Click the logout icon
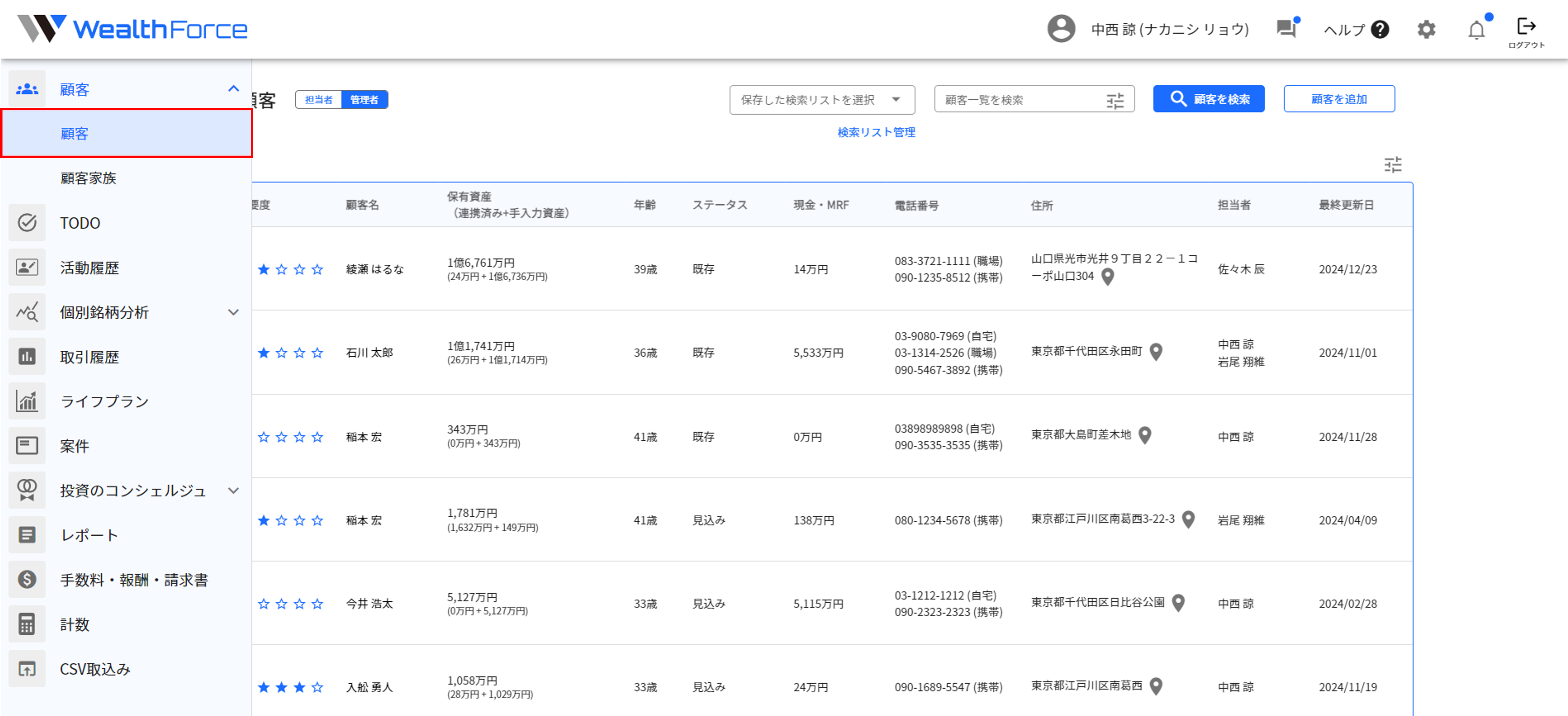Image resolution: width=1568 pixels, height=716 pixels. pyautogui.click(x=1526, y=26)
